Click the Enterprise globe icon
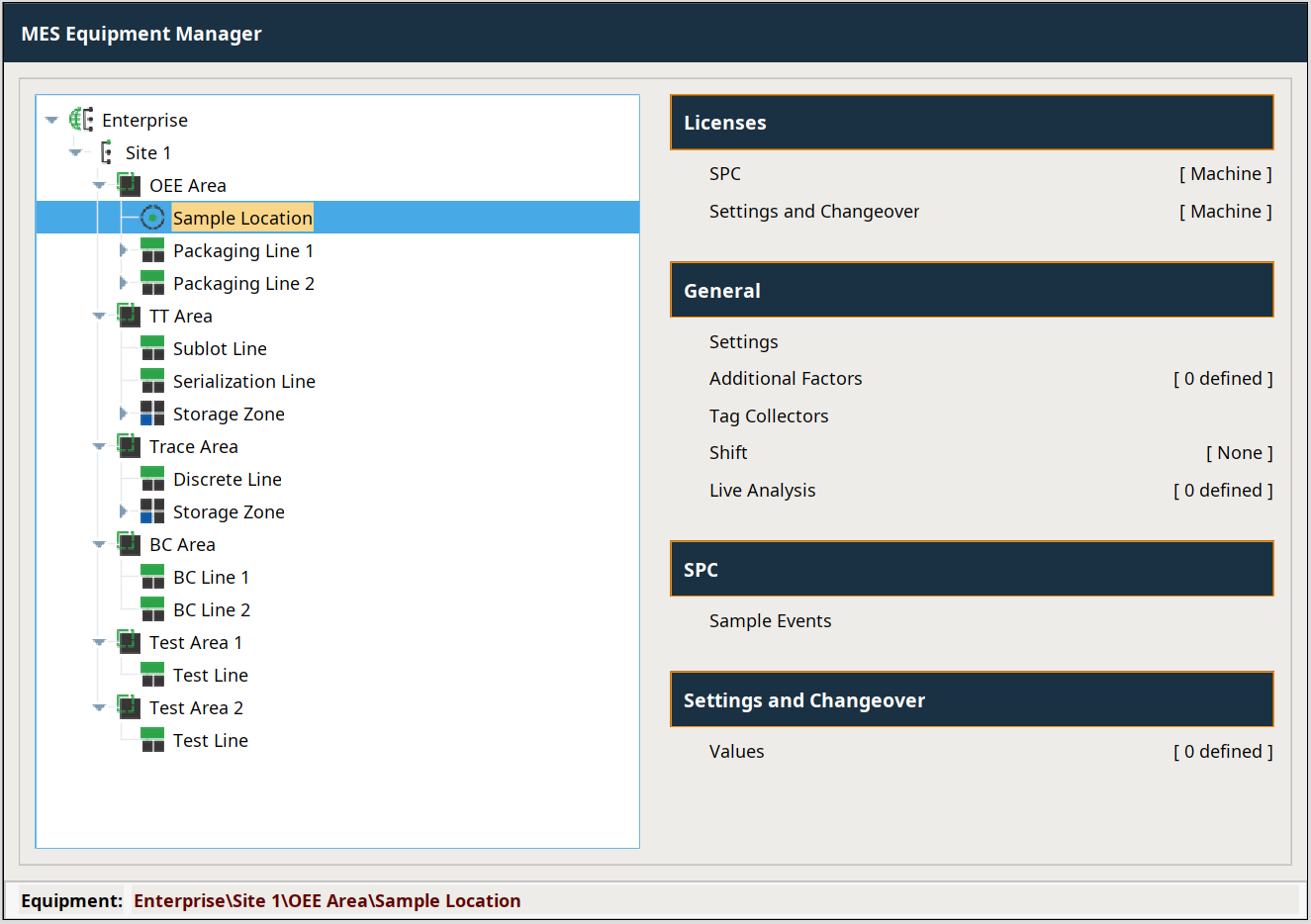1311x924 pixels. click(x=81, y=120)
